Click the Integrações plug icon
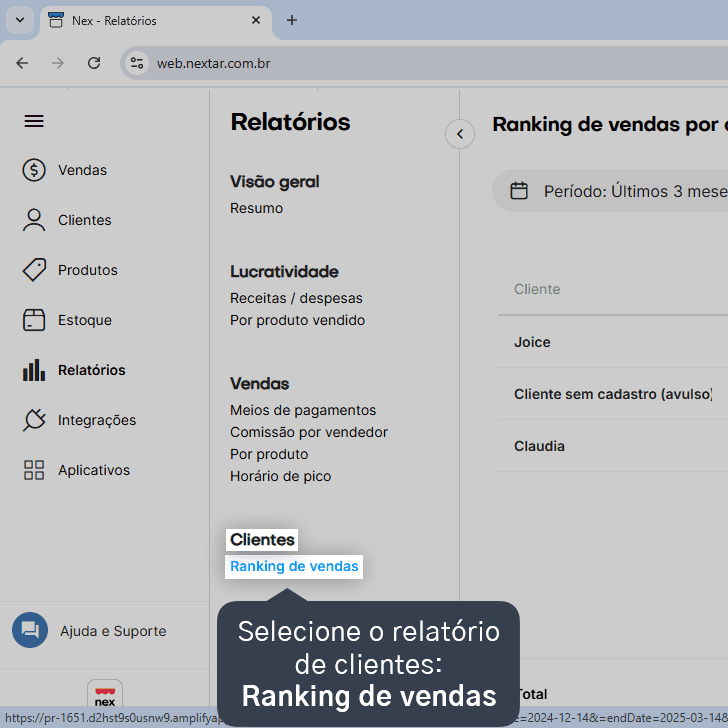728x728 pixels. [x=34, y=420]
